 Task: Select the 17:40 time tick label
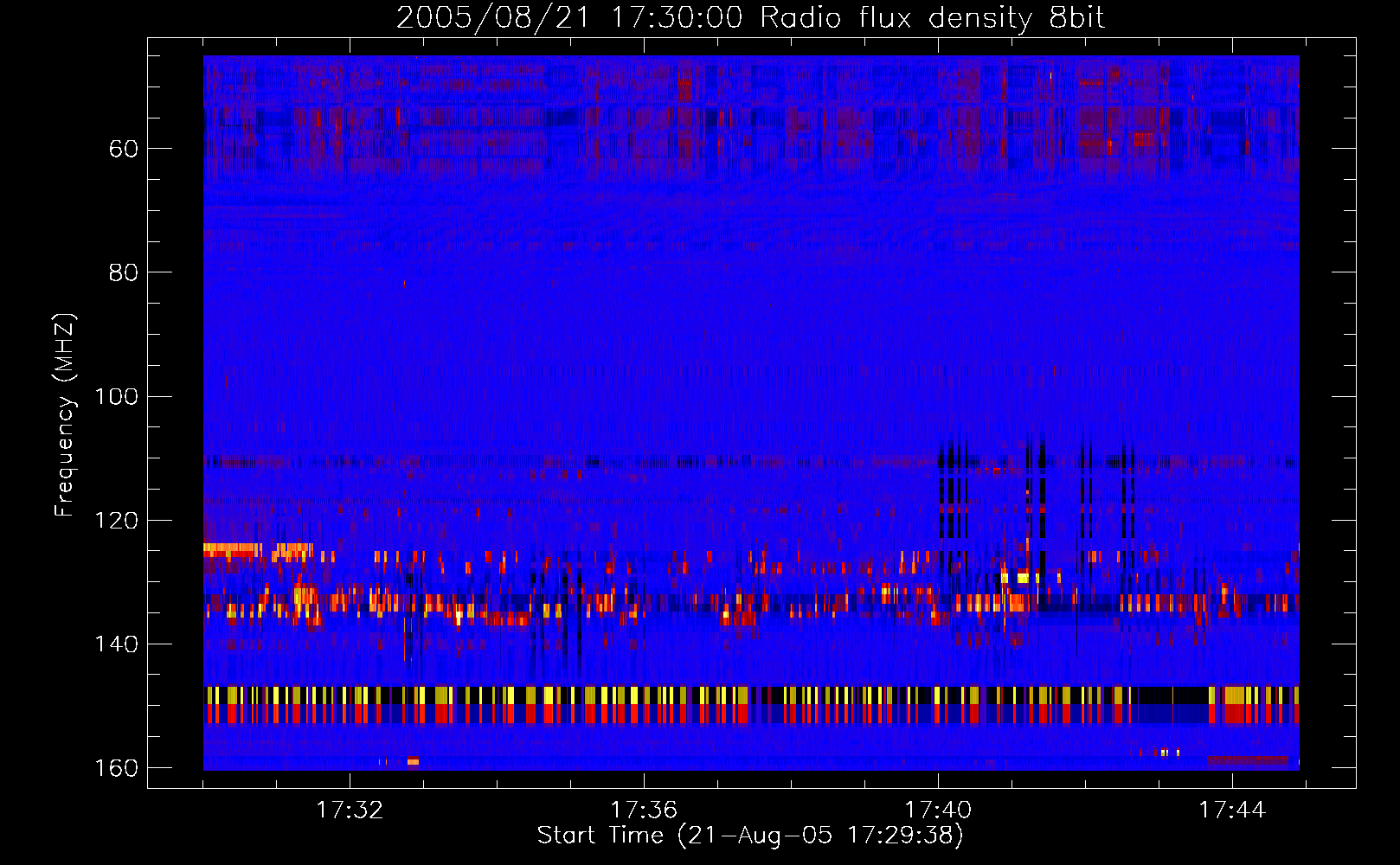[x=938, y=811]
